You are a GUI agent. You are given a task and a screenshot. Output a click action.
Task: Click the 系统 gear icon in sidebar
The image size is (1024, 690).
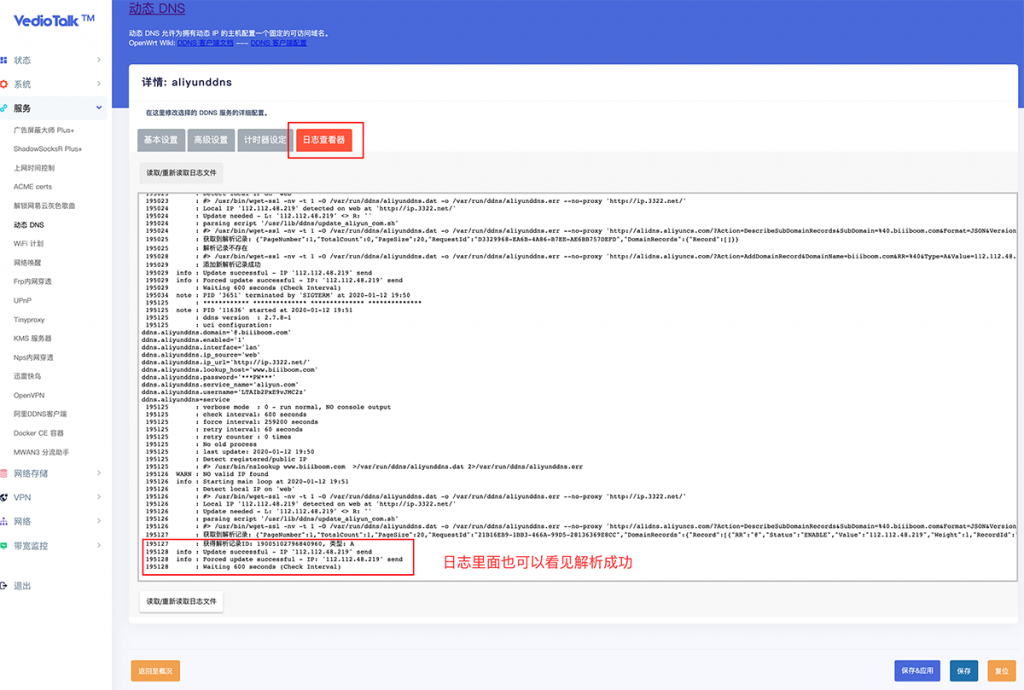pyautogui.click(x=4, y=84)
